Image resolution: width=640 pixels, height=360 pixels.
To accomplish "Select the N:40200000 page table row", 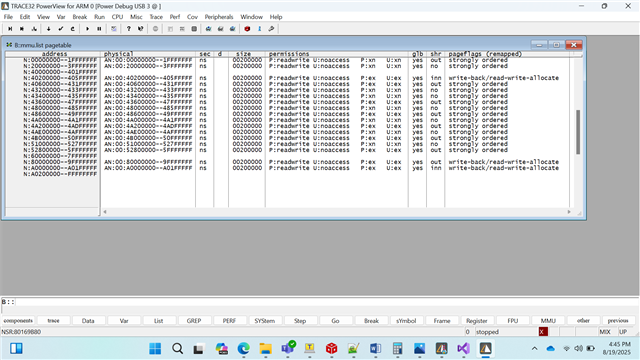I will (291, 78).
